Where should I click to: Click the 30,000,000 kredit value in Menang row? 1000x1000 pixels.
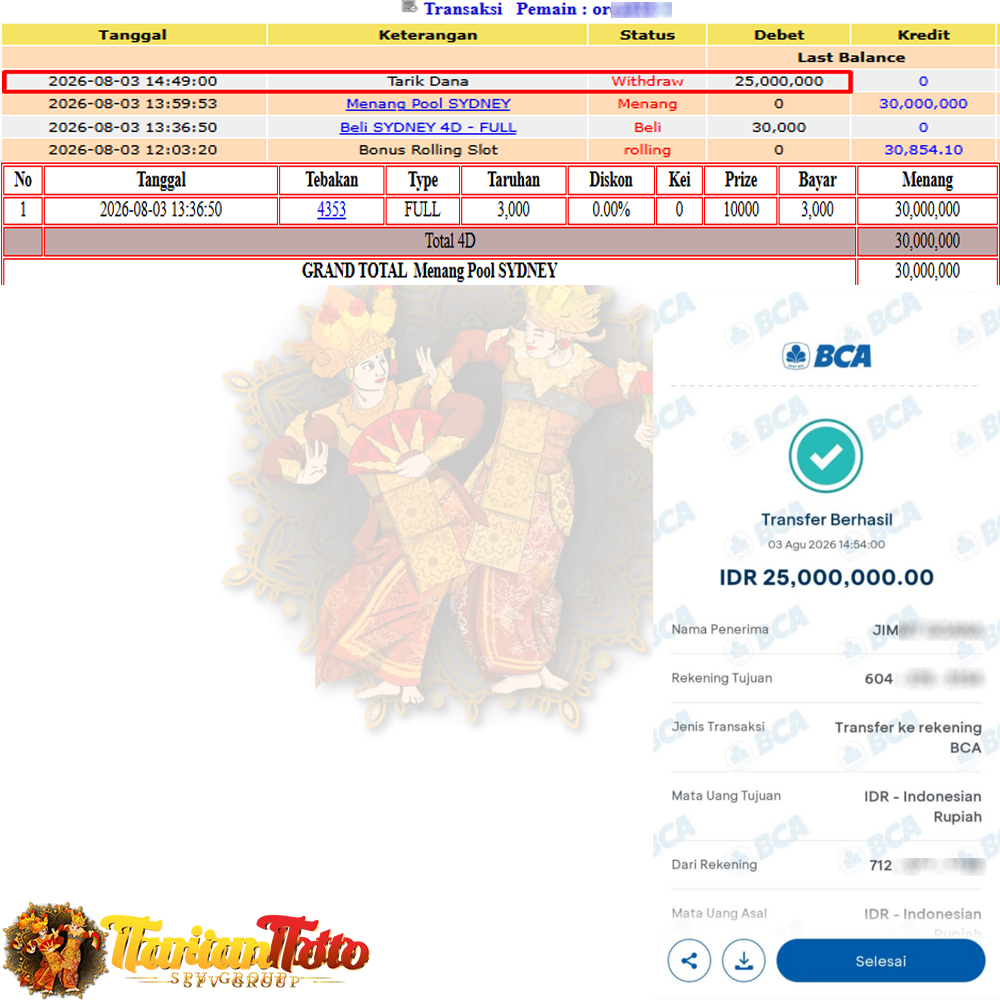click(x=923, y=103)
